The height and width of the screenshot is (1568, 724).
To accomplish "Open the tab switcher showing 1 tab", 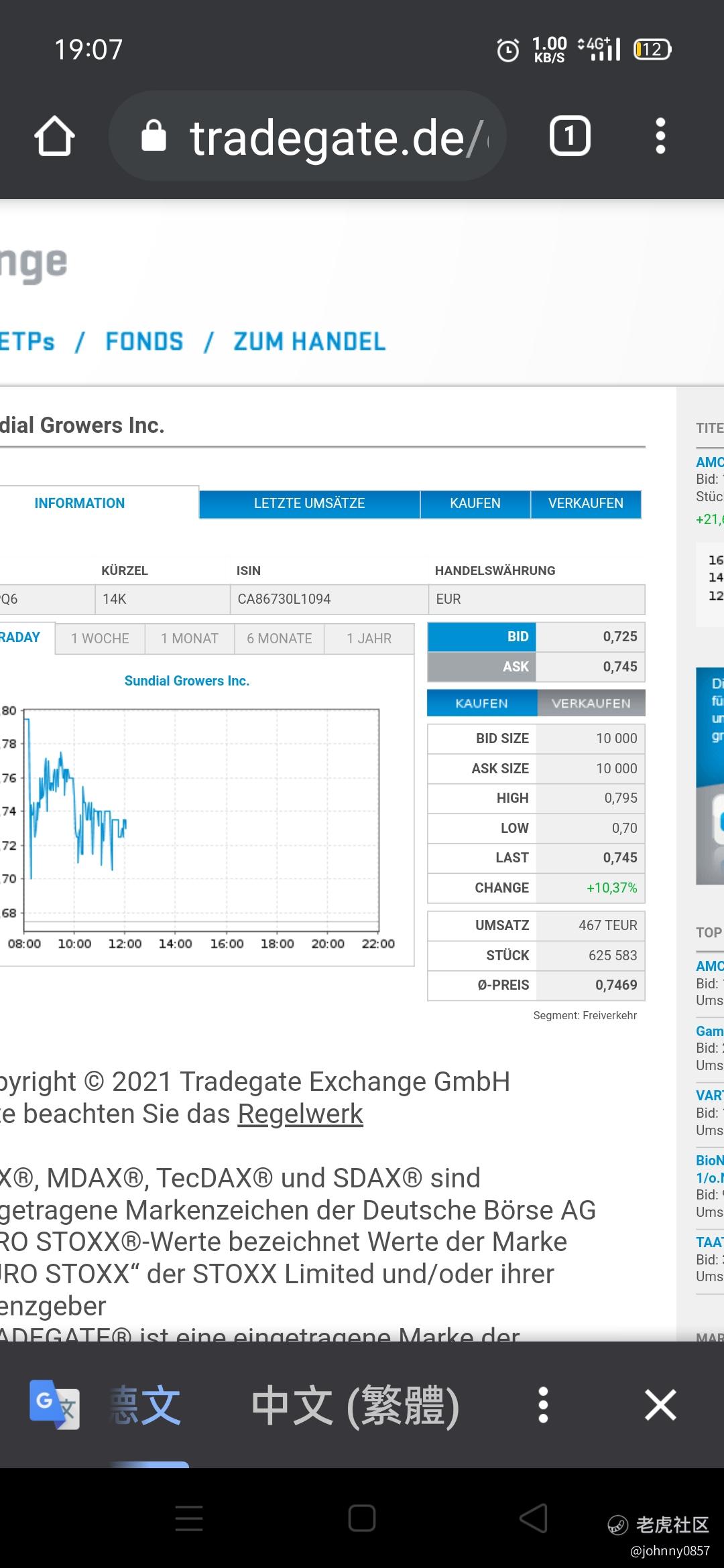I will click(570, 136).
